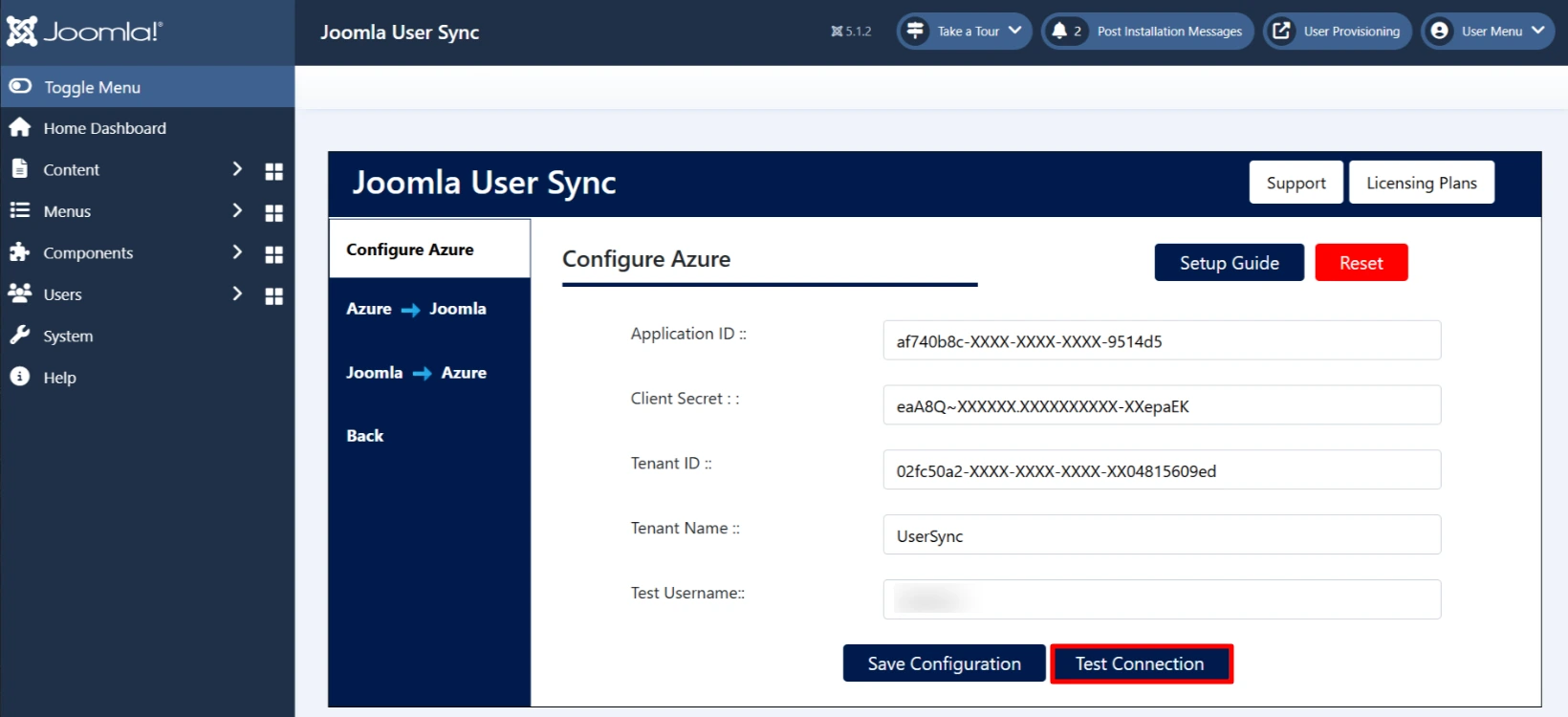The width and height of the screenshot is (1568, 717).
Task: Open Components dashboard grid icon
Action: 273,254
